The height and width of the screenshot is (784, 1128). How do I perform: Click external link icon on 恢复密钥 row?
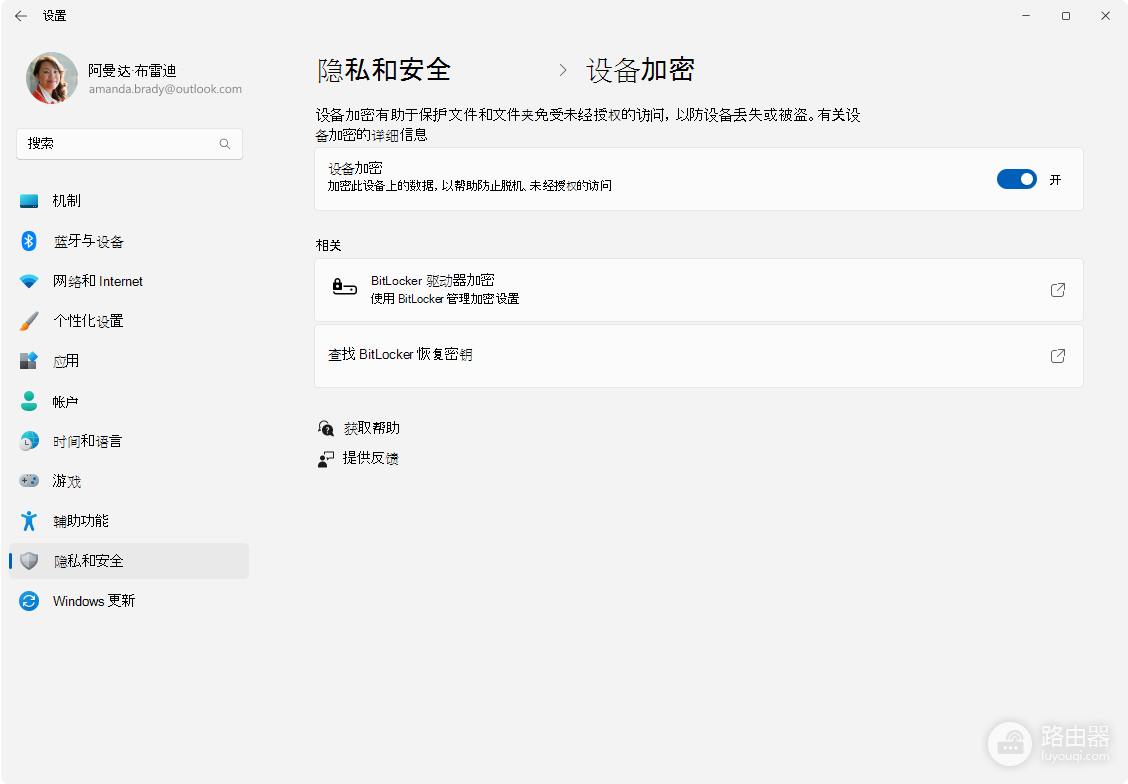coord(1058,356)
